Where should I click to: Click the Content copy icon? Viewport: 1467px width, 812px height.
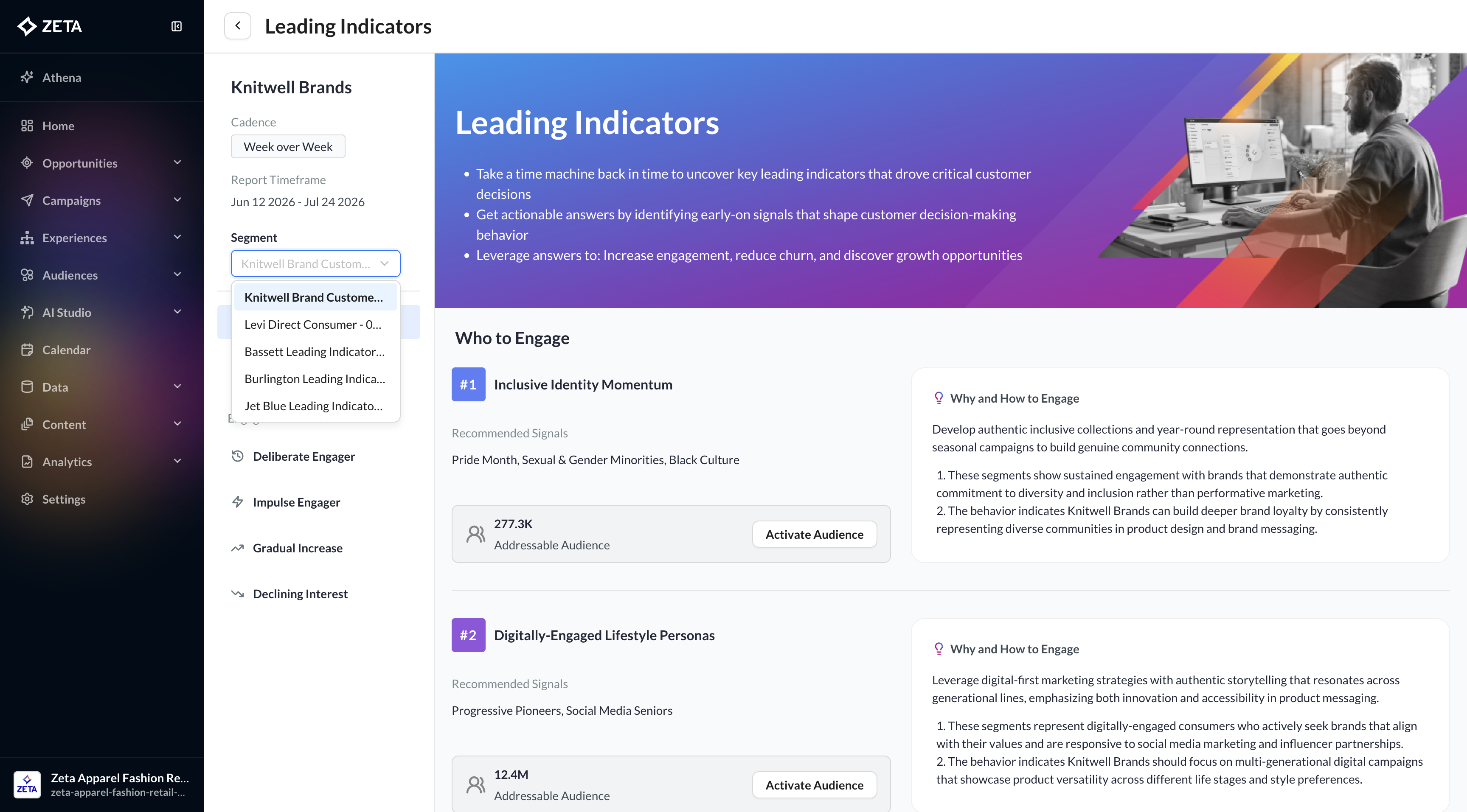pyautogui.click(x=27, y=424)
